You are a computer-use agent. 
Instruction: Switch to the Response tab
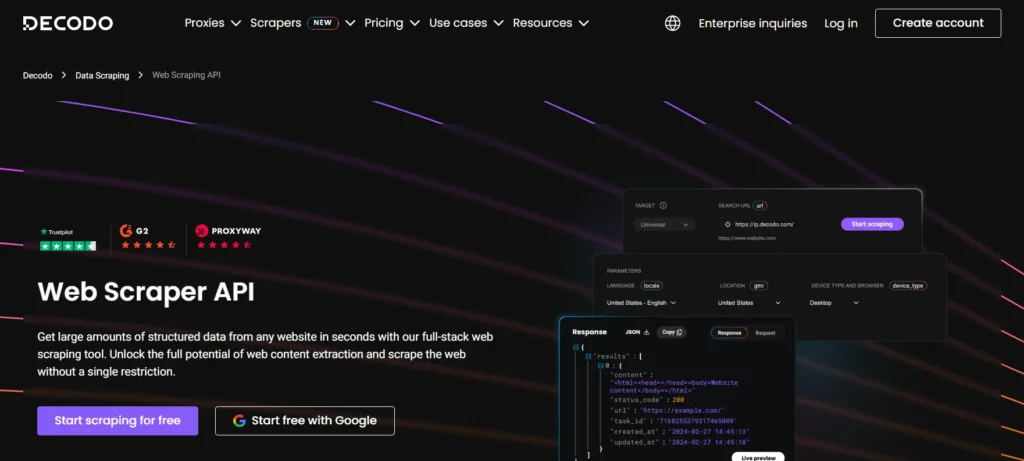click(729, 333)
